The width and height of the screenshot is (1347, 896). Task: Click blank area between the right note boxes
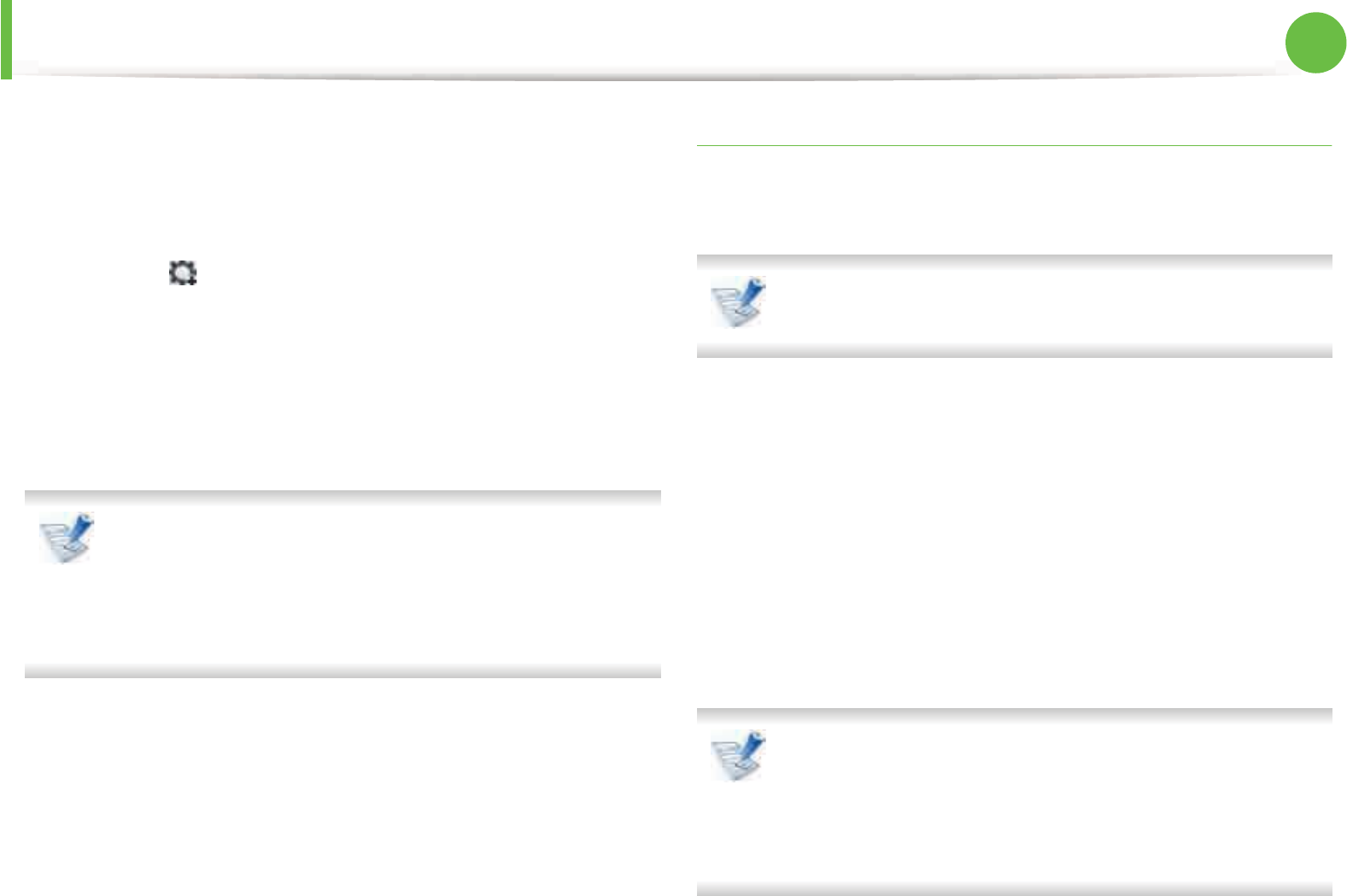click(1014, 530)
